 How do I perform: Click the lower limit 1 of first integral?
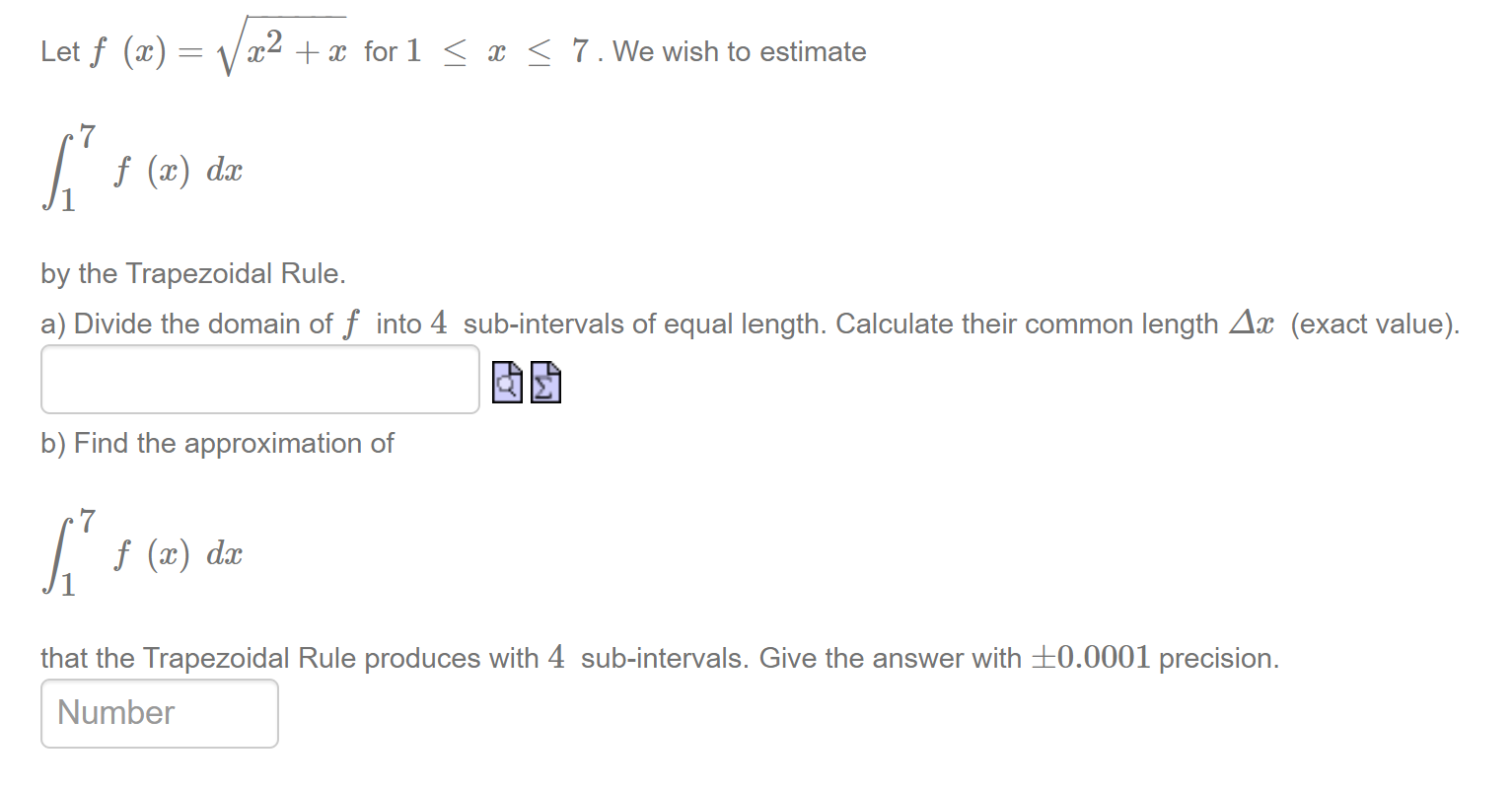67,200
